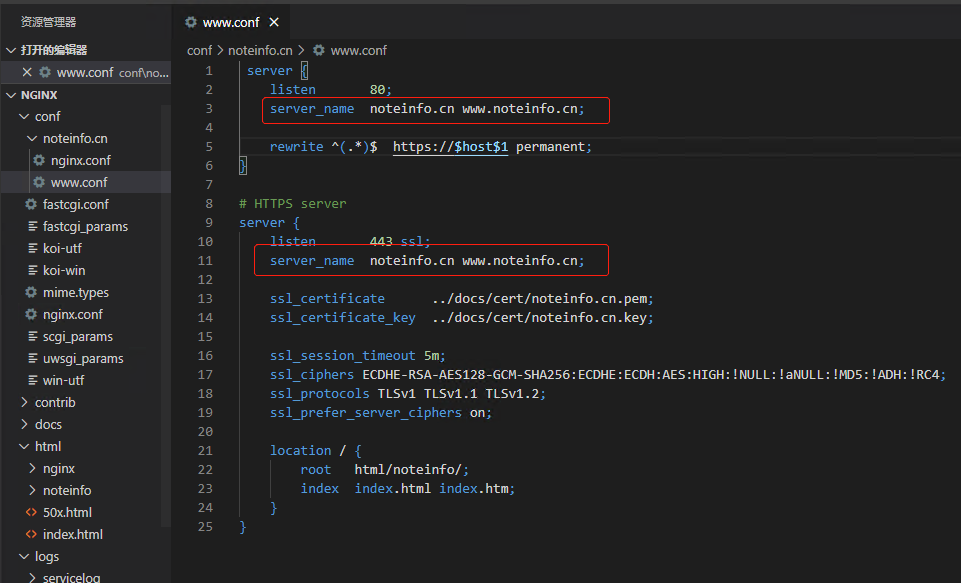Click index.html HTML file icon
Viewport: 961px width, 583px height.
point(31,534)
